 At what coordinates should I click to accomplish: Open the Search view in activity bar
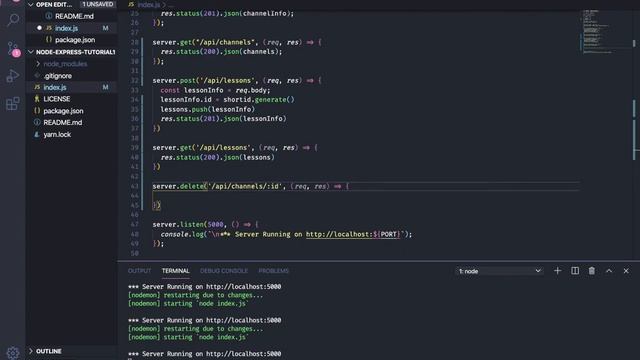(x=13, y=20)
